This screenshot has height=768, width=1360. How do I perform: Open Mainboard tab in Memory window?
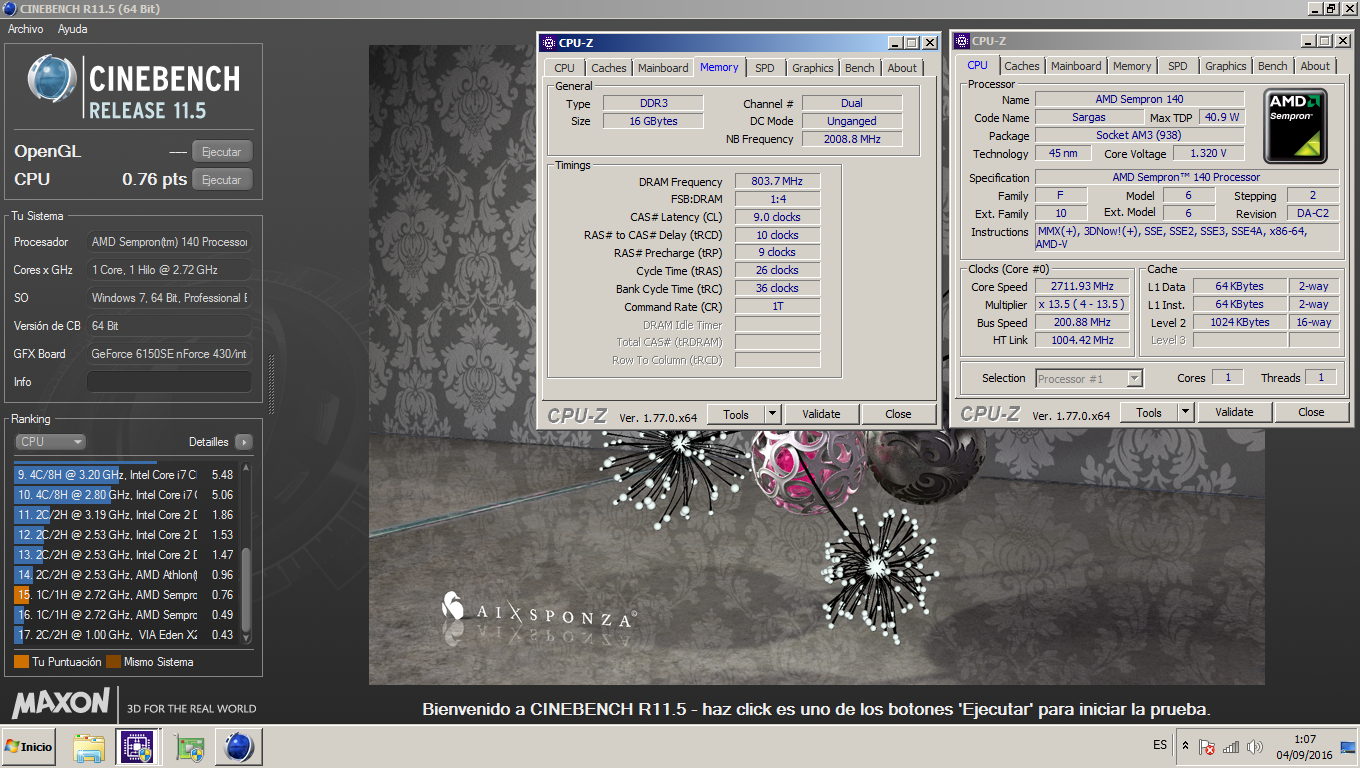[663, 68]
